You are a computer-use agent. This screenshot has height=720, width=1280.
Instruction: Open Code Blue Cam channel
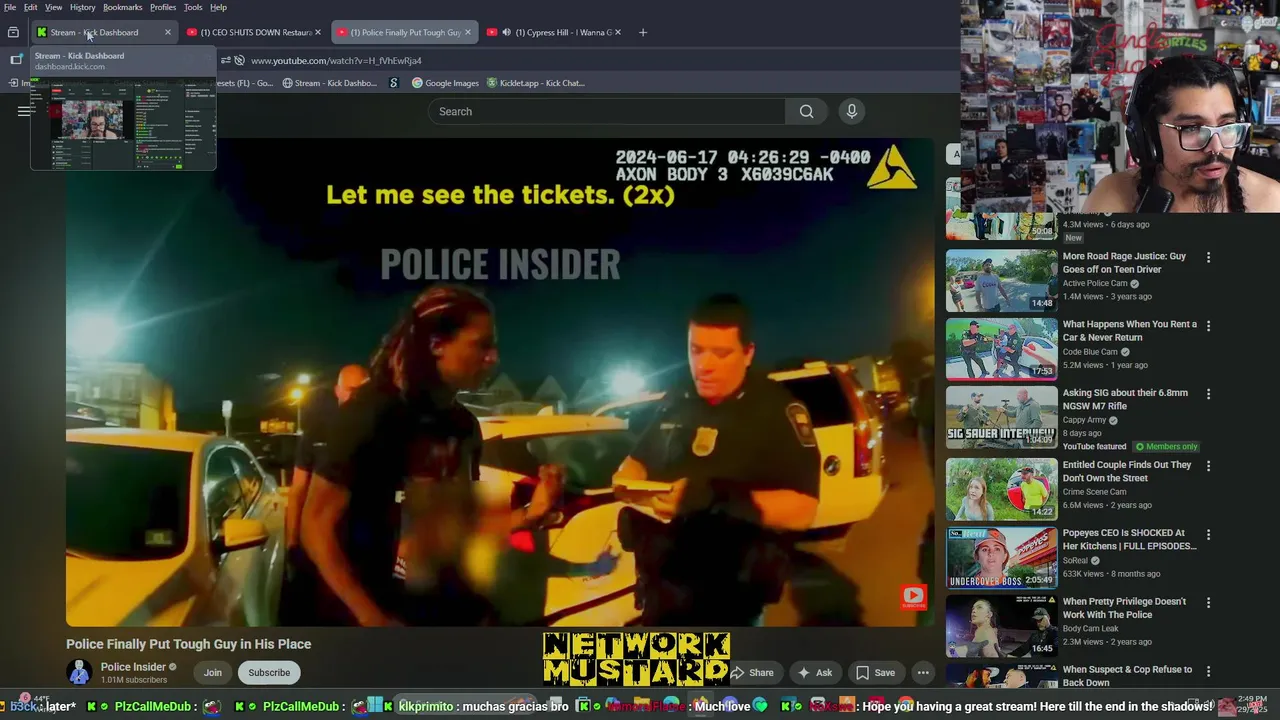point(1090,352)
